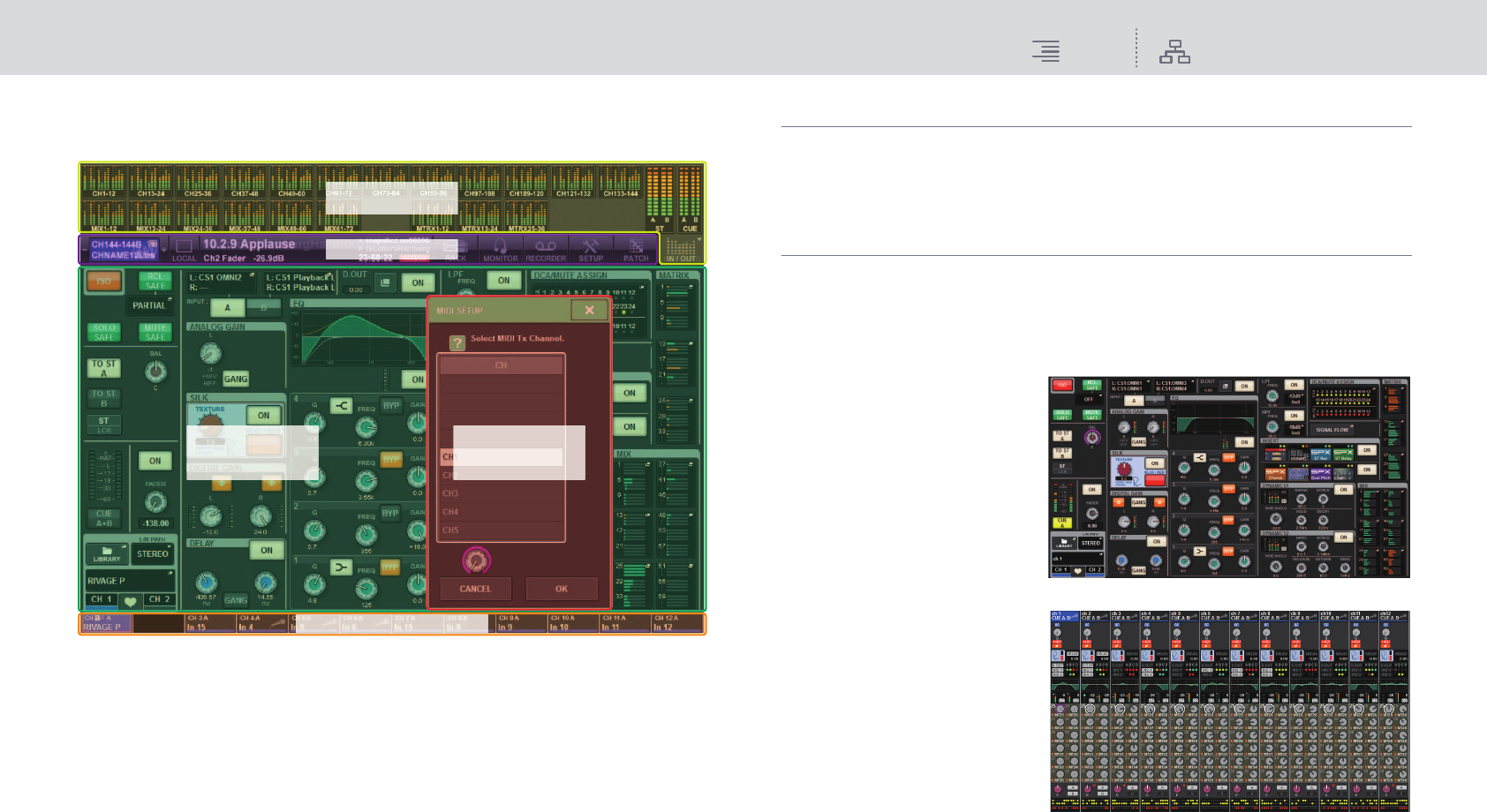
Task: Toggle the D.OUT ON button
Action: coord(418,282)
